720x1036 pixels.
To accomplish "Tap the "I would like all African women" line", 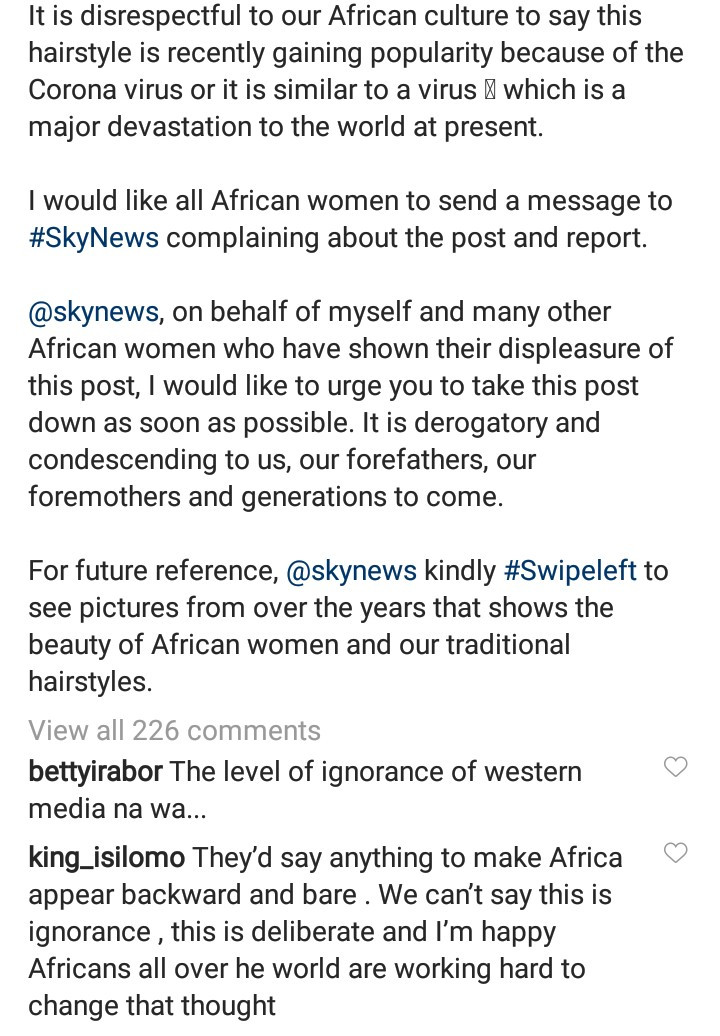I will (x=350, y=201).
